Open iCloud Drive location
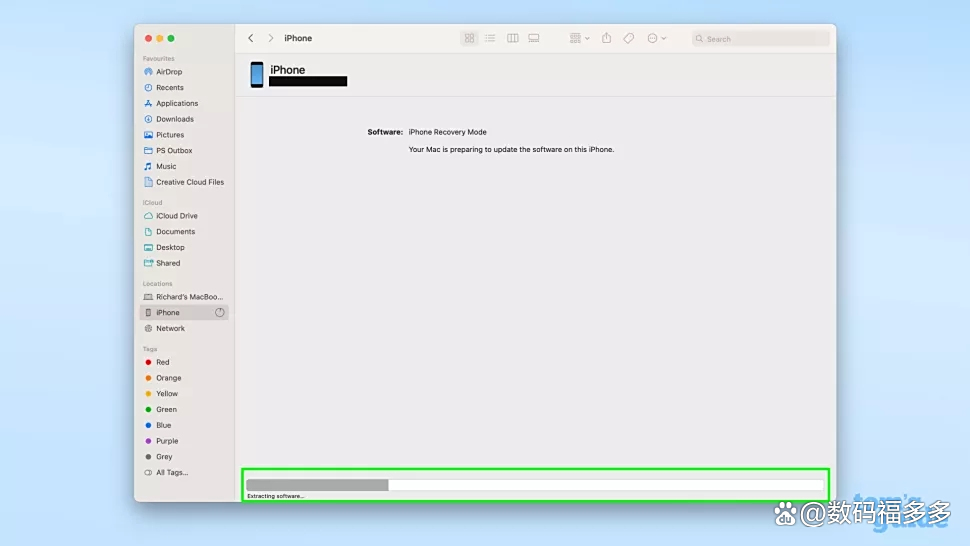This screenshot has height=546, width=970. point(176,216)
